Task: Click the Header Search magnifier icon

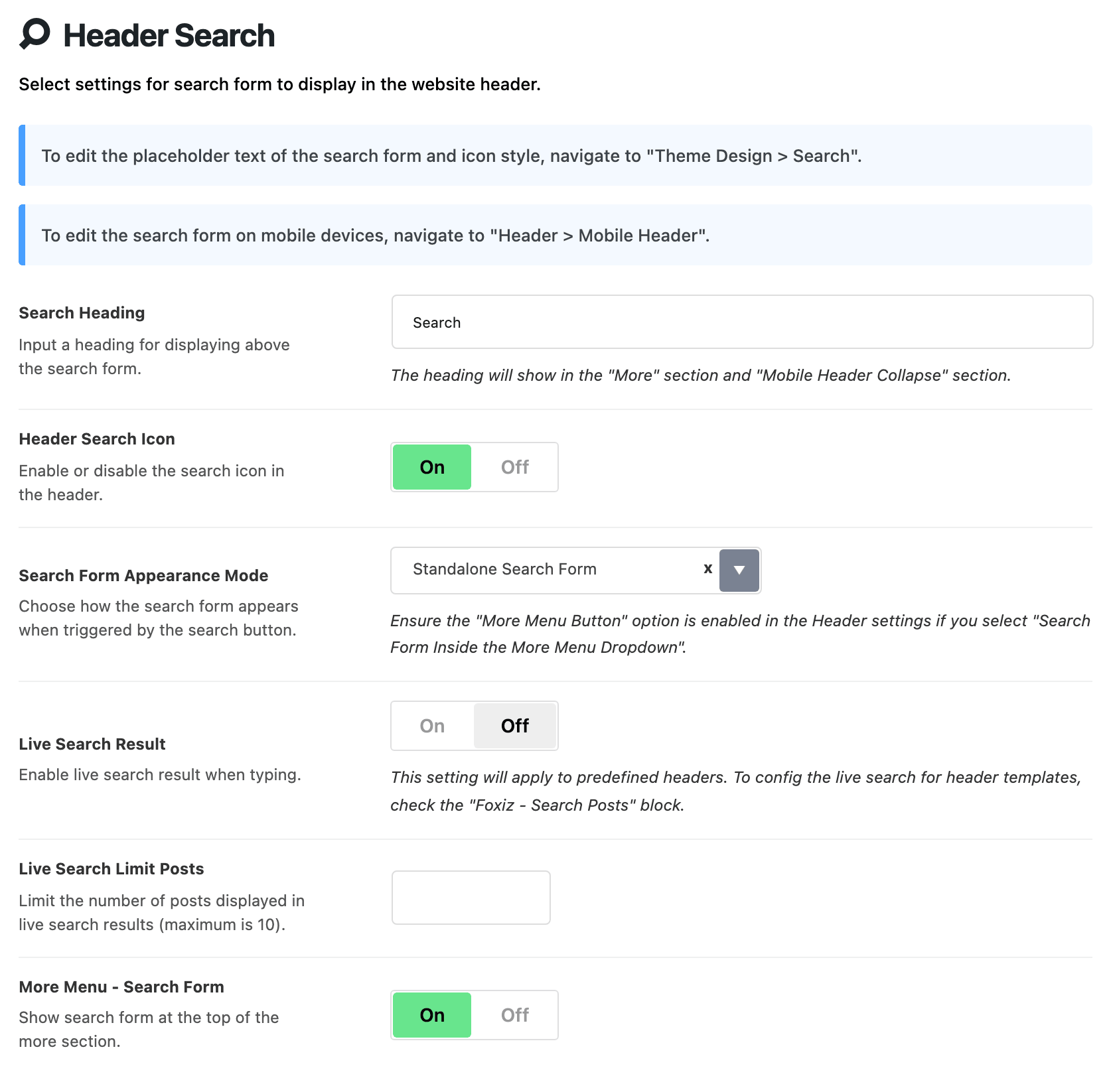Action: tap(35, 34)
